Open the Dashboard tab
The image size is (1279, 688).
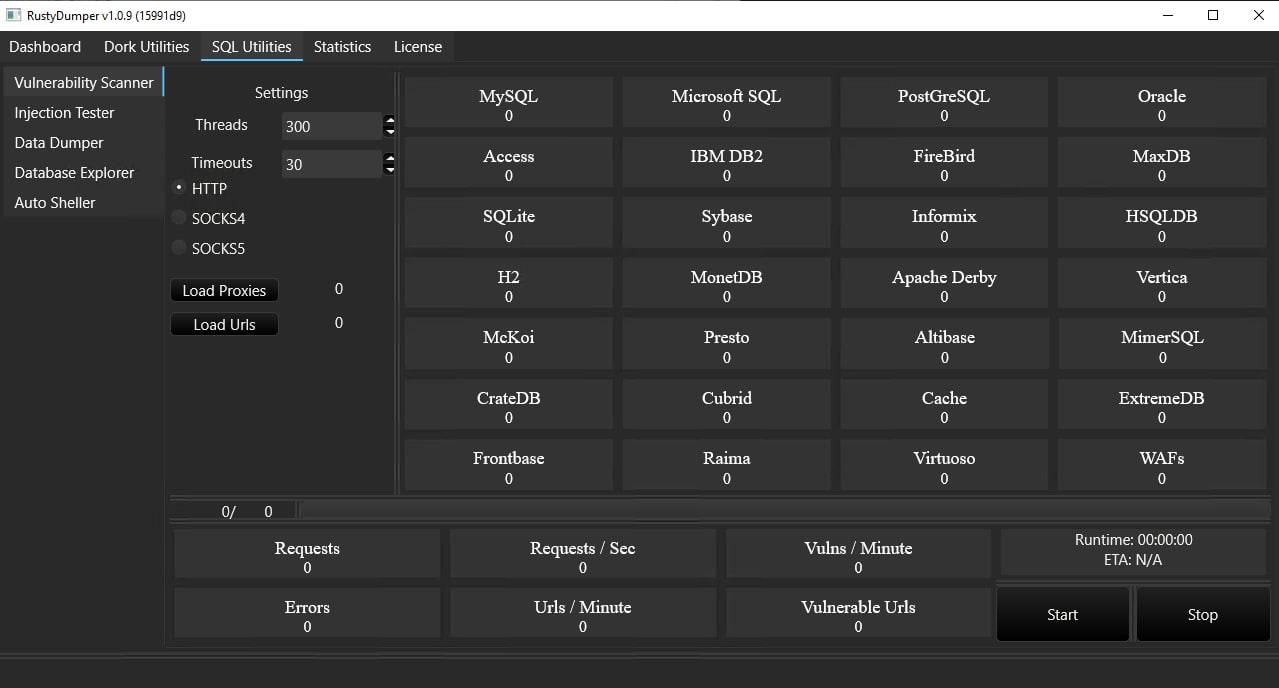(45, 47)
